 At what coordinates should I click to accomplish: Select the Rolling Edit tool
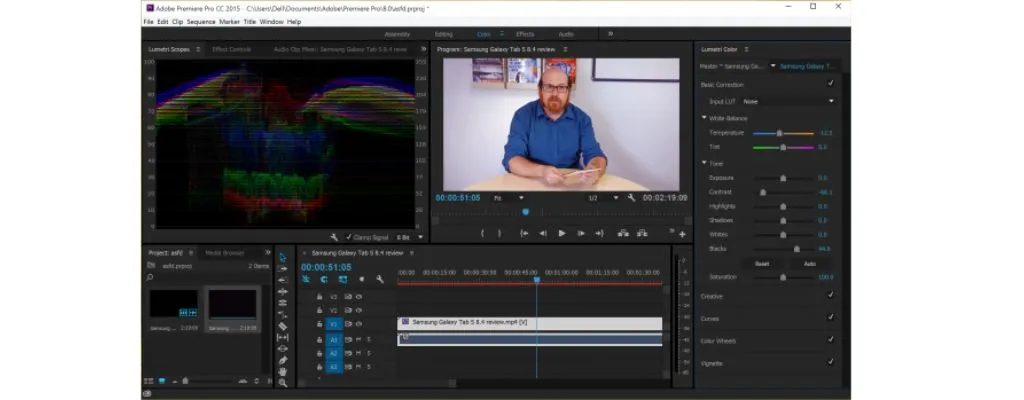tap(283, 292)
